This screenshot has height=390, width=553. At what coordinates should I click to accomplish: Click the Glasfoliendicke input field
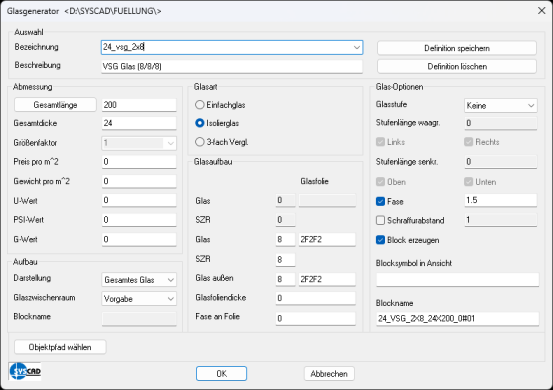tap(315, 298)
